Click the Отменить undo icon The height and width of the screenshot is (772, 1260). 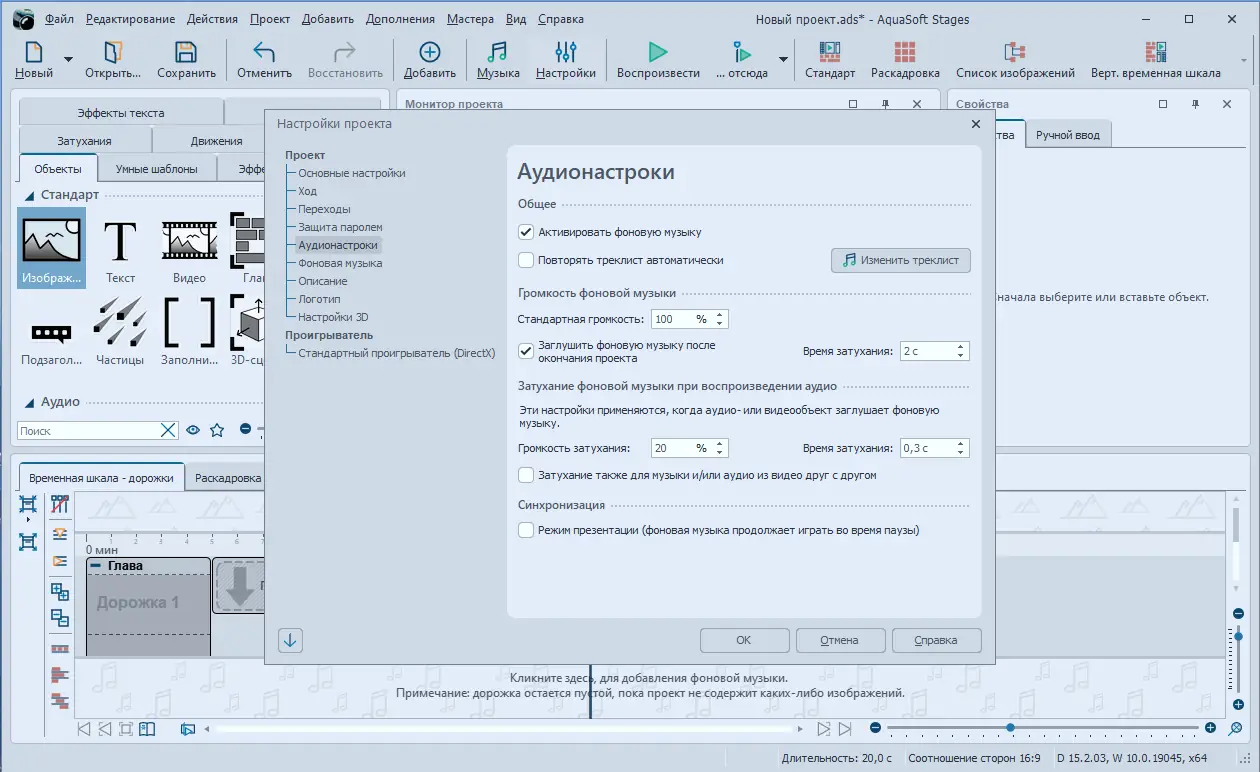click(264, 52)
